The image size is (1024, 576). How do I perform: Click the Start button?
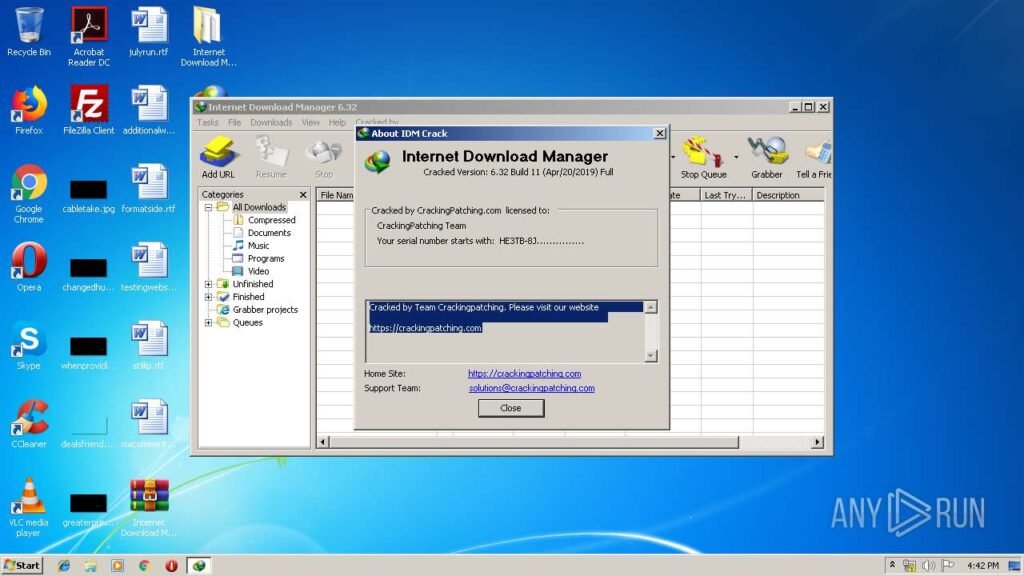(22, 566)
